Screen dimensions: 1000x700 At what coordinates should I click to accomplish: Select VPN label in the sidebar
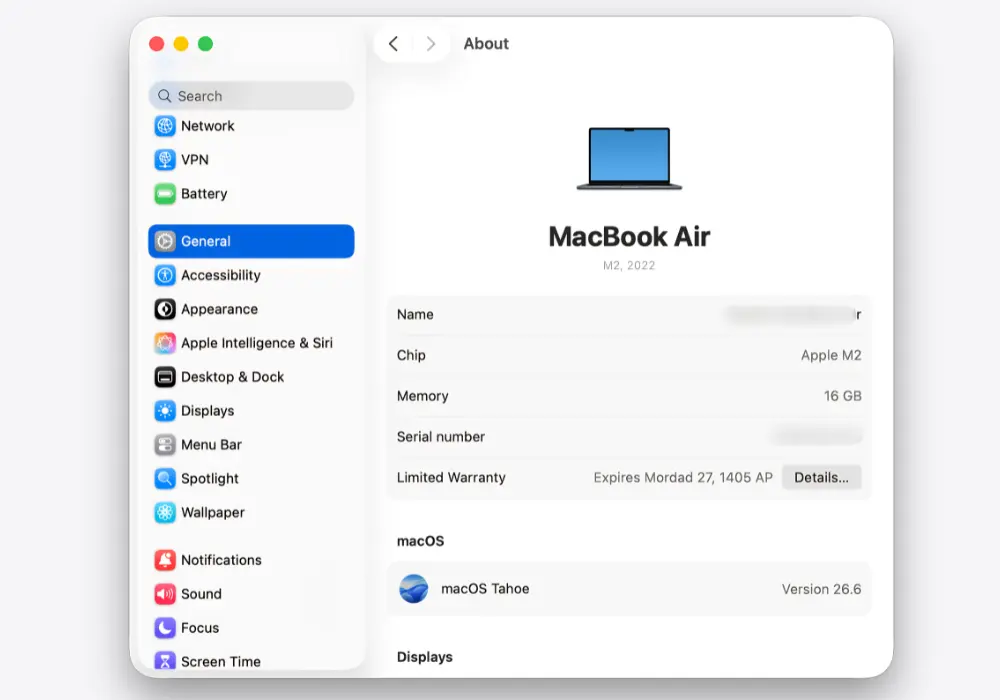point(195,160)
